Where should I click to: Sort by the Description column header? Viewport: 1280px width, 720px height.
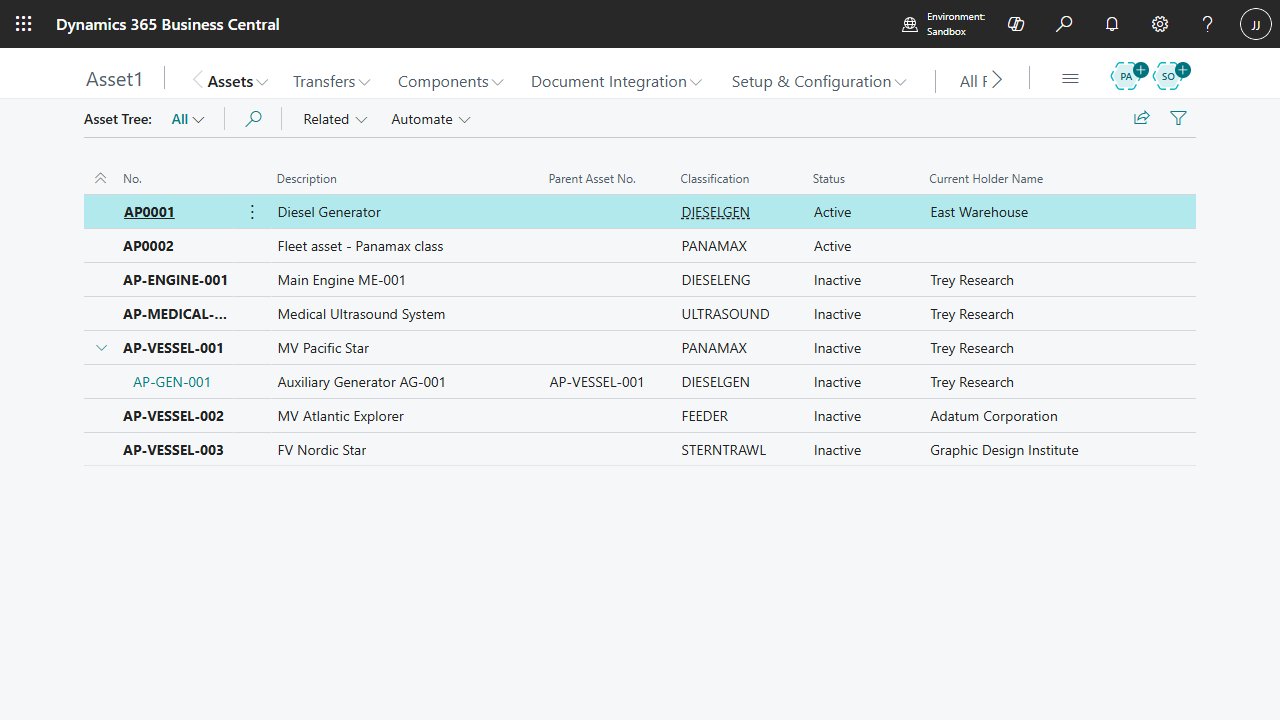(x=307, y=179)
